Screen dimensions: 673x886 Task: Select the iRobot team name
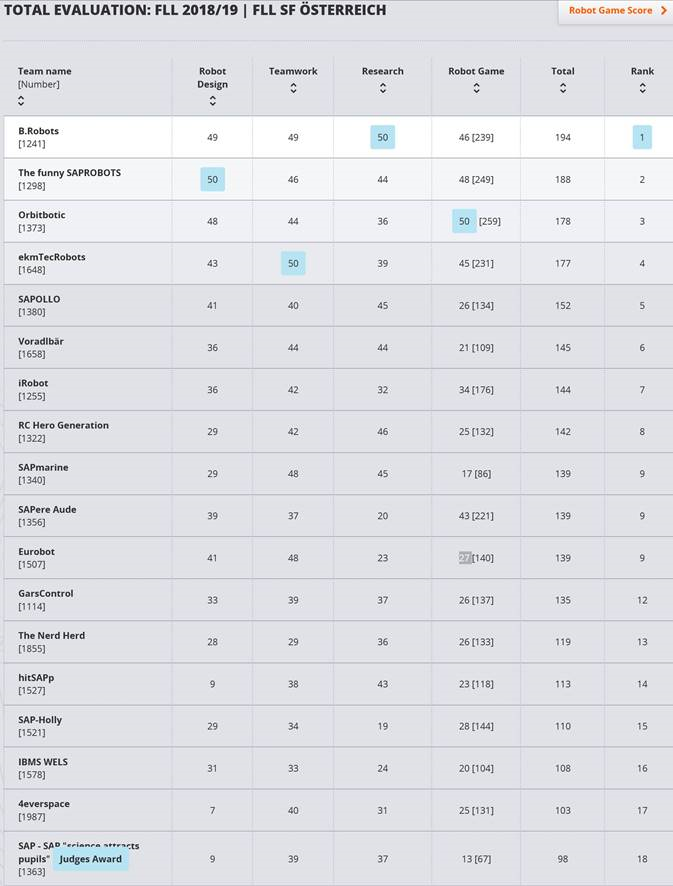point(33,383)
